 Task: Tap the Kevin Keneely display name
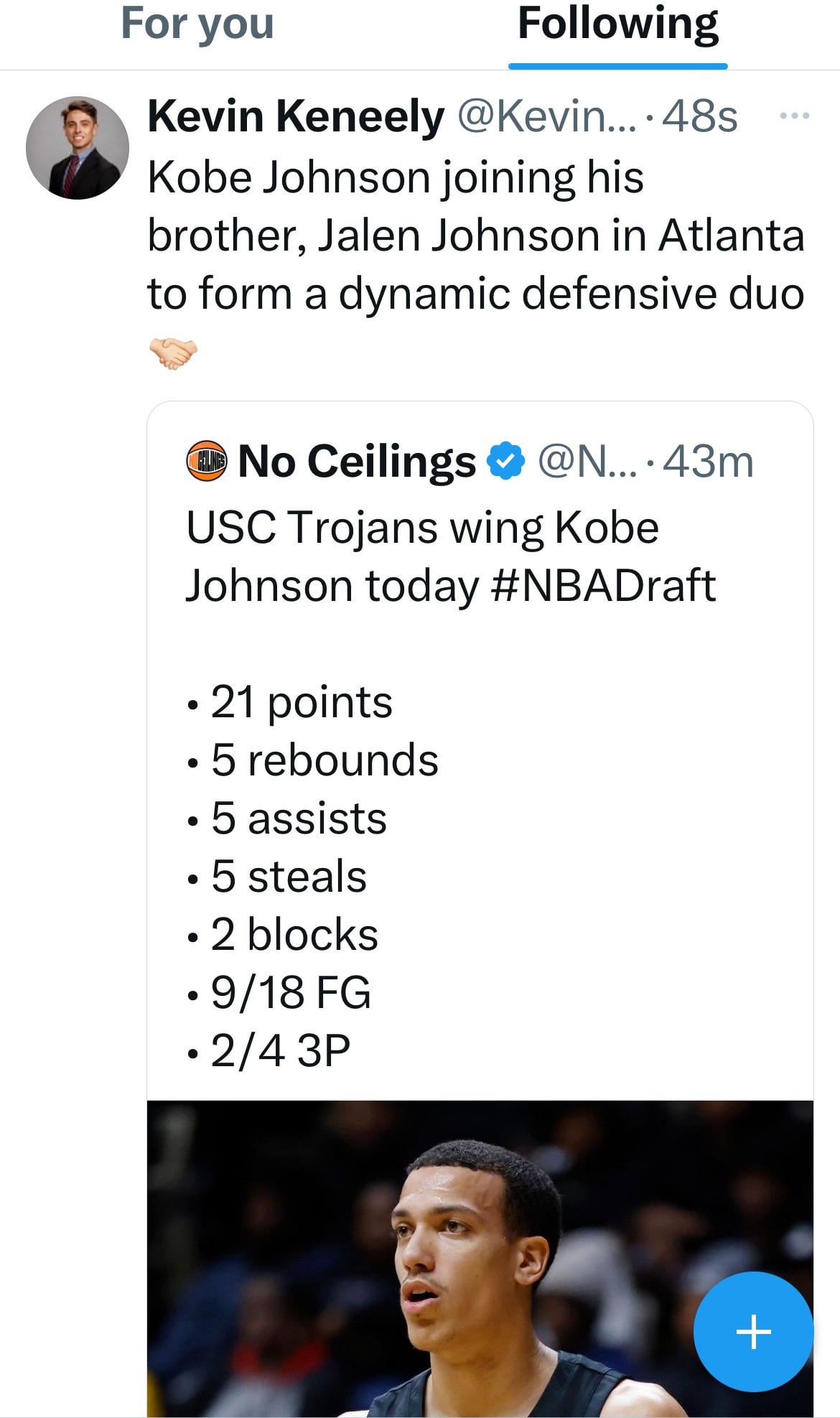click(296, 117)
